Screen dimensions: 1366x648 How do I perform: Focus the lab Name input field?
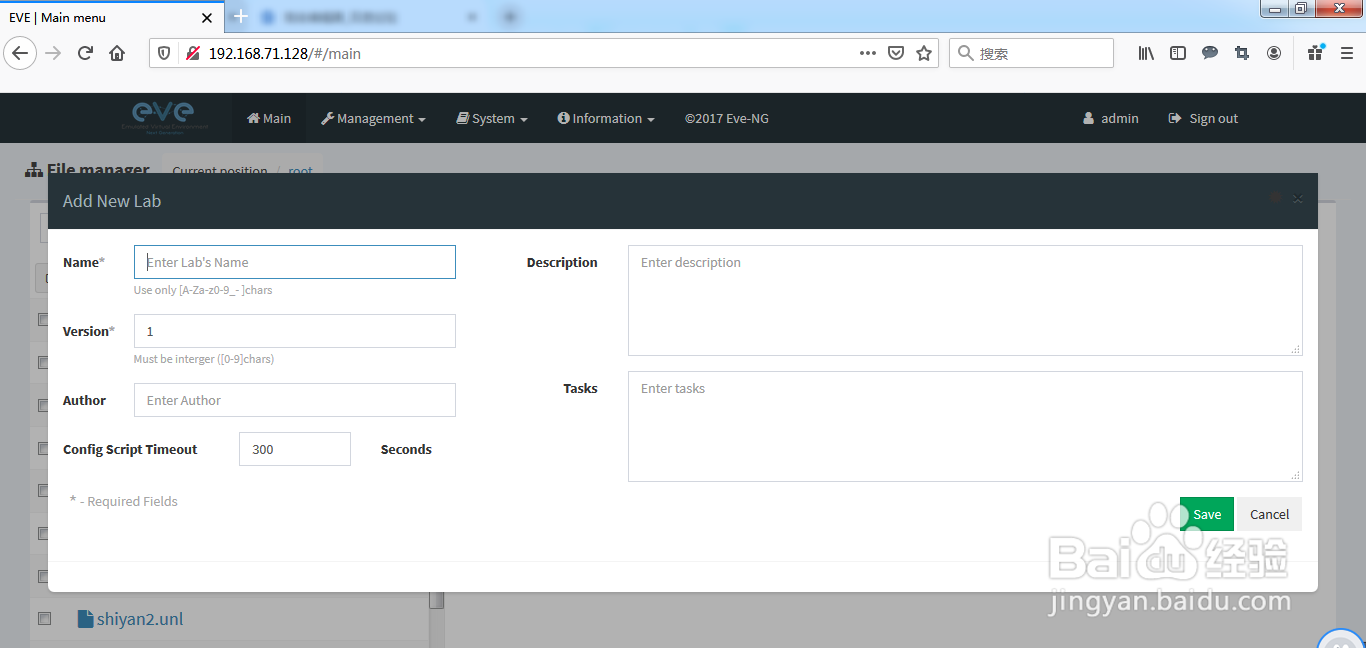click(295, 262)
